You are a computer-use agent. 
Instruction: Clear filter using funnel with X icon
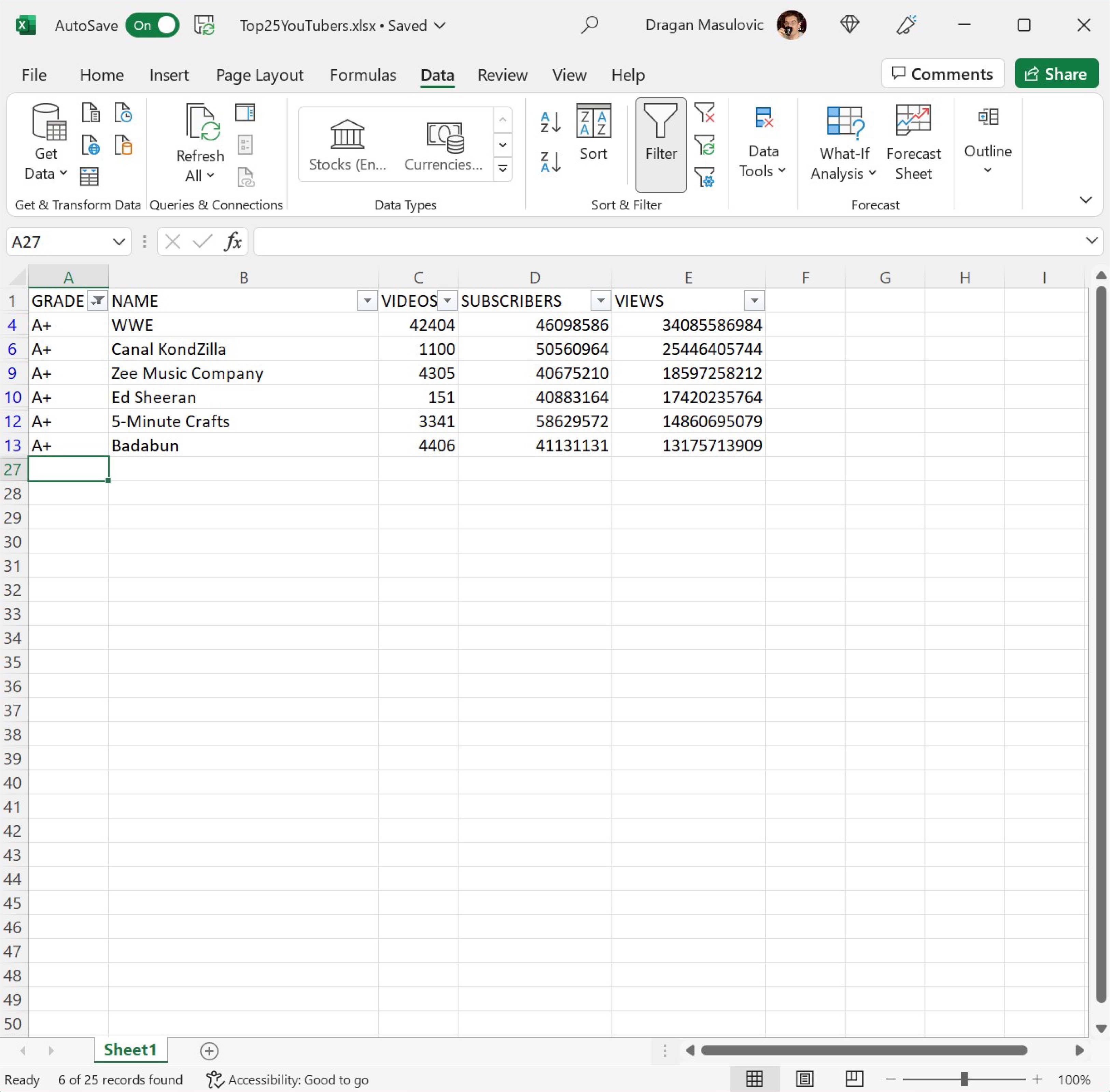(x=704, y=112)
